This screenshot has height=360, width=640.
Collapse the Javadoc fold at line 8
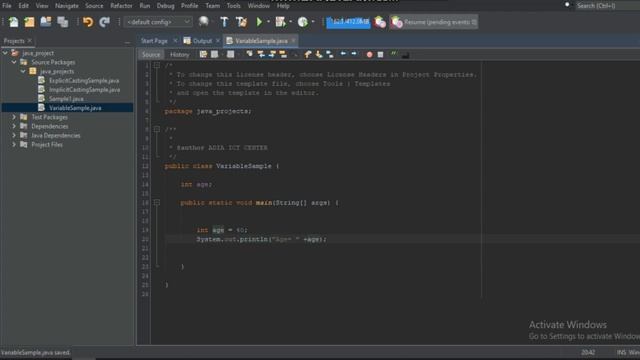(x=157, y=129)
